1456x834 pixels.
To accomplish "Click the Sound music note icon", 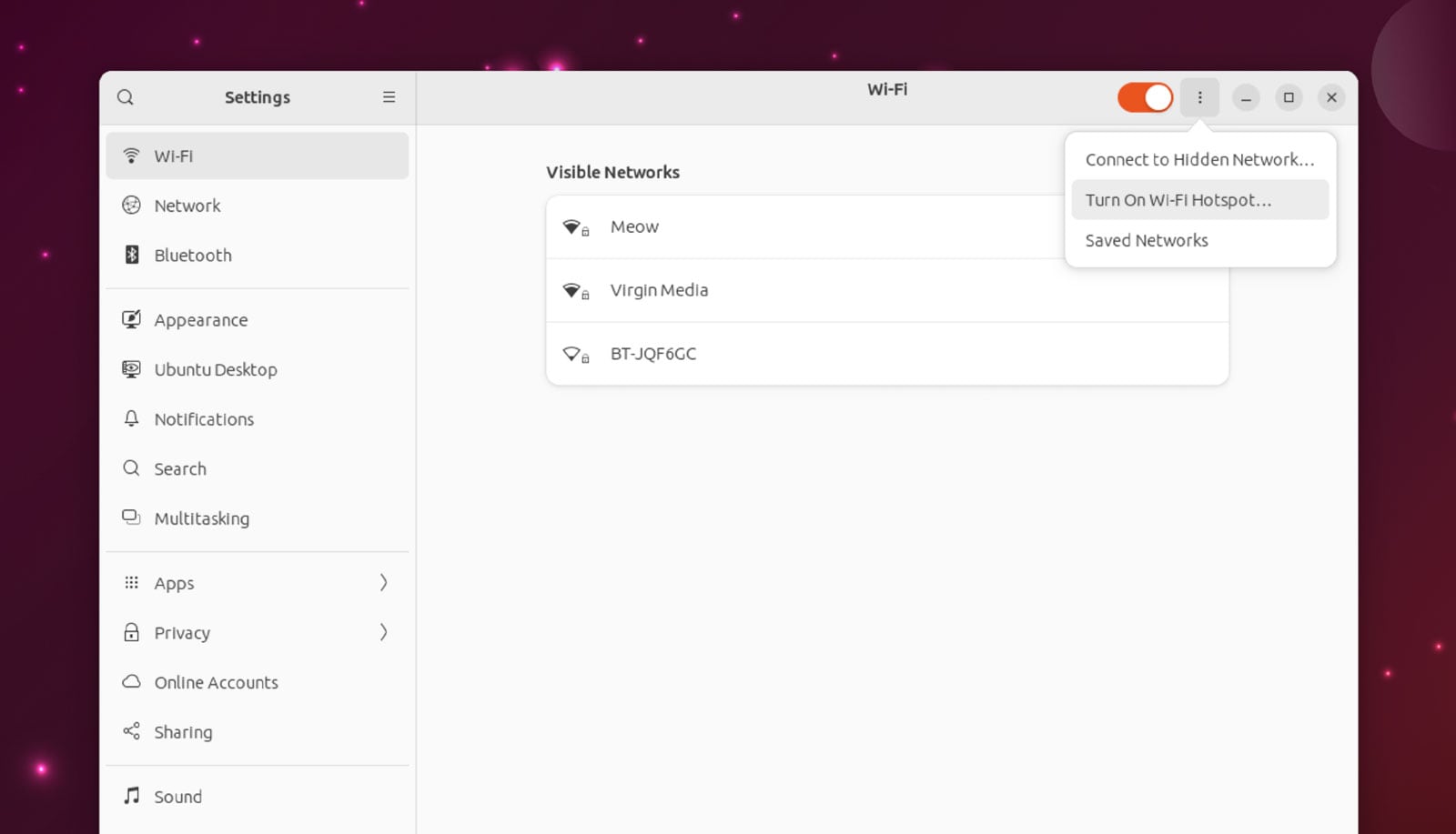I will [131, 796].
